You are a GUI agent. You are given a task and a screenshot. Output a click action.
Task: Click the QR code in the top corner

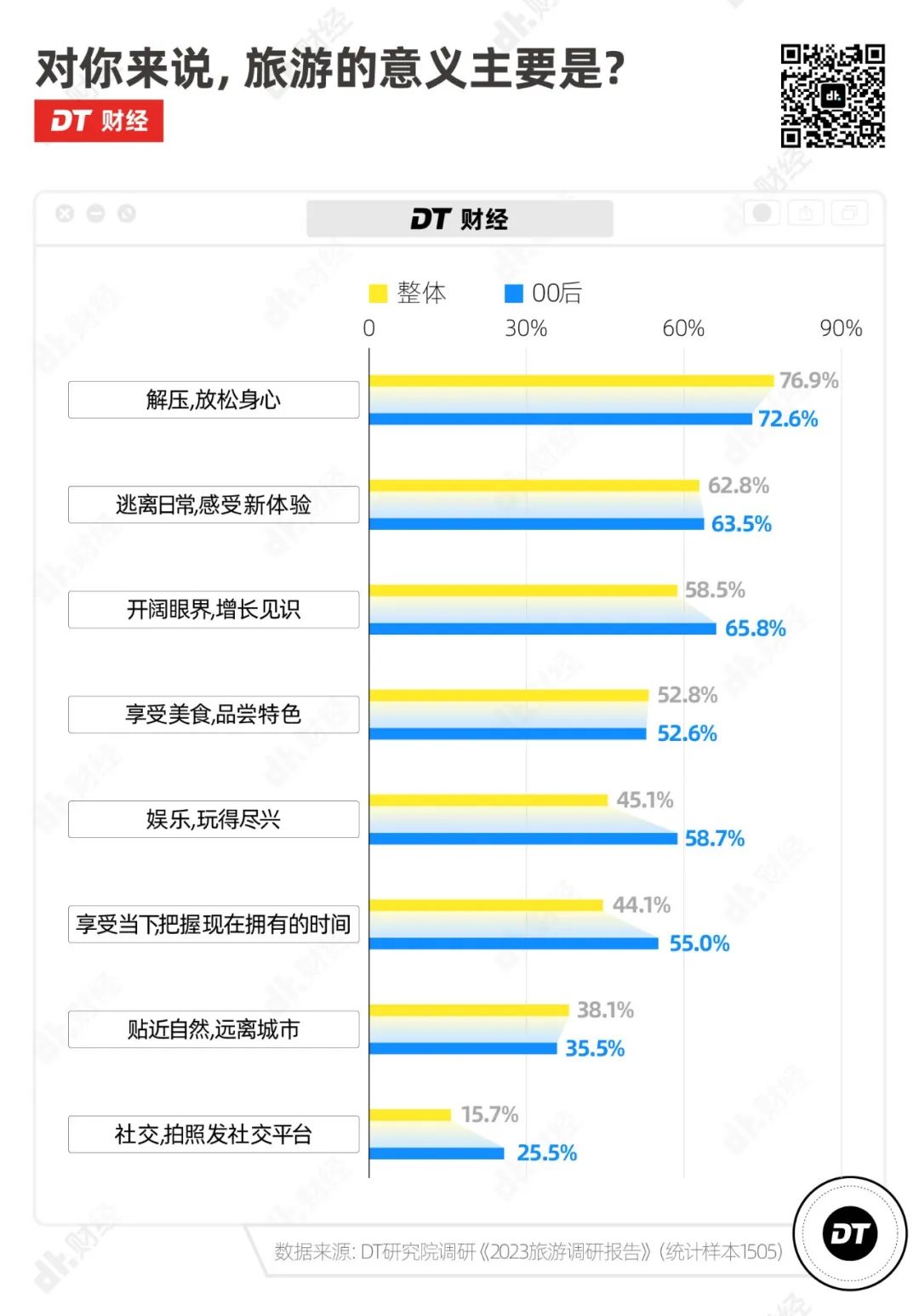(x=832, y=96)
